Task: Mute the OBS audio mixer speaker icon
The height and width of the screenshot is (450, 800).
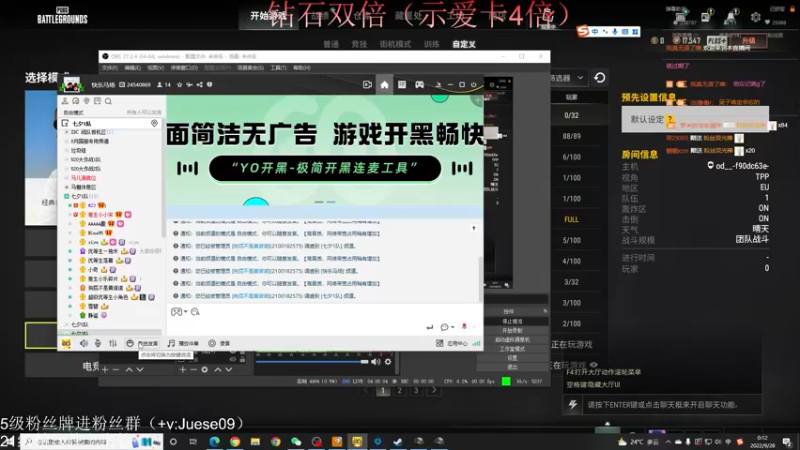Action: (376, 362)
